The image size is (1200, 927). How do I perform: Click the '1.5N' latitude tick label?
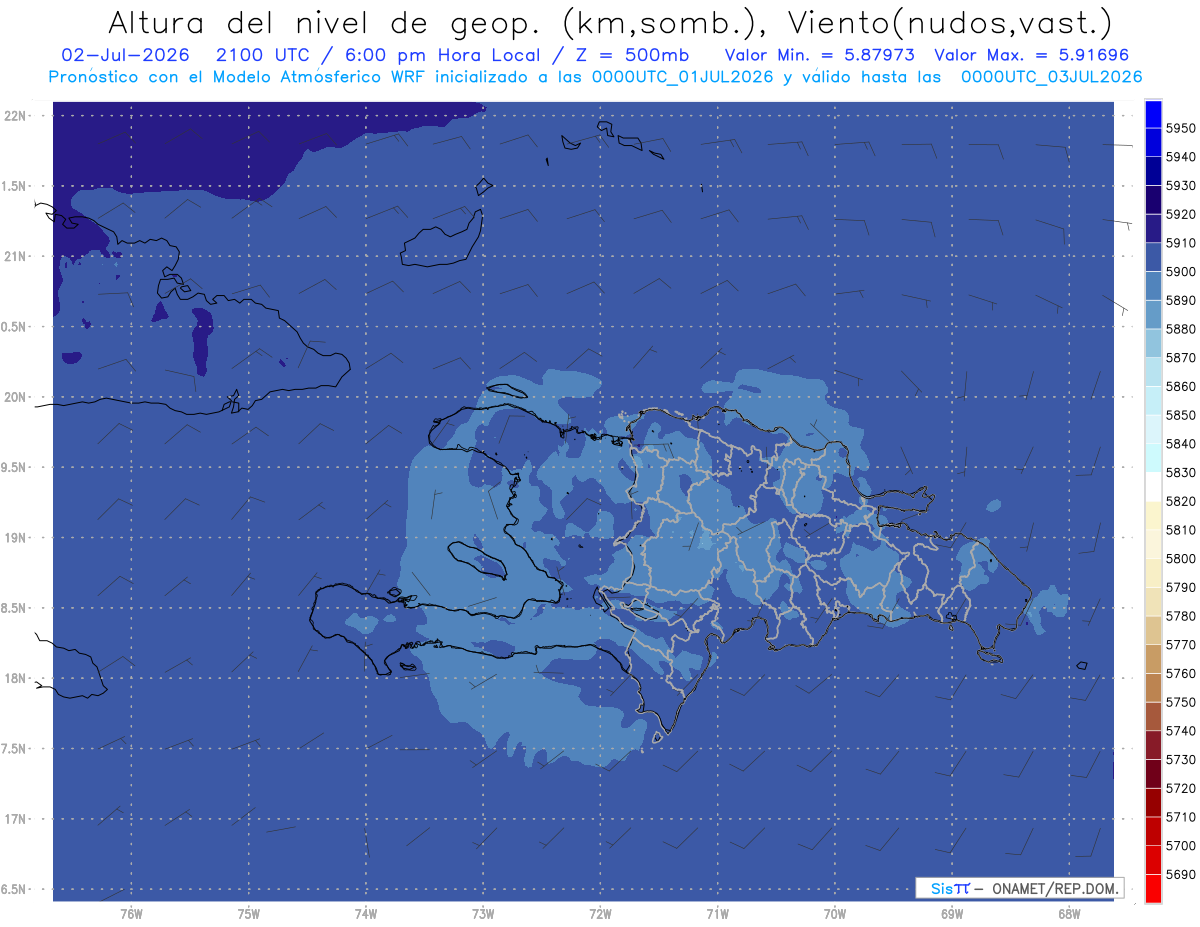point(14,186)
